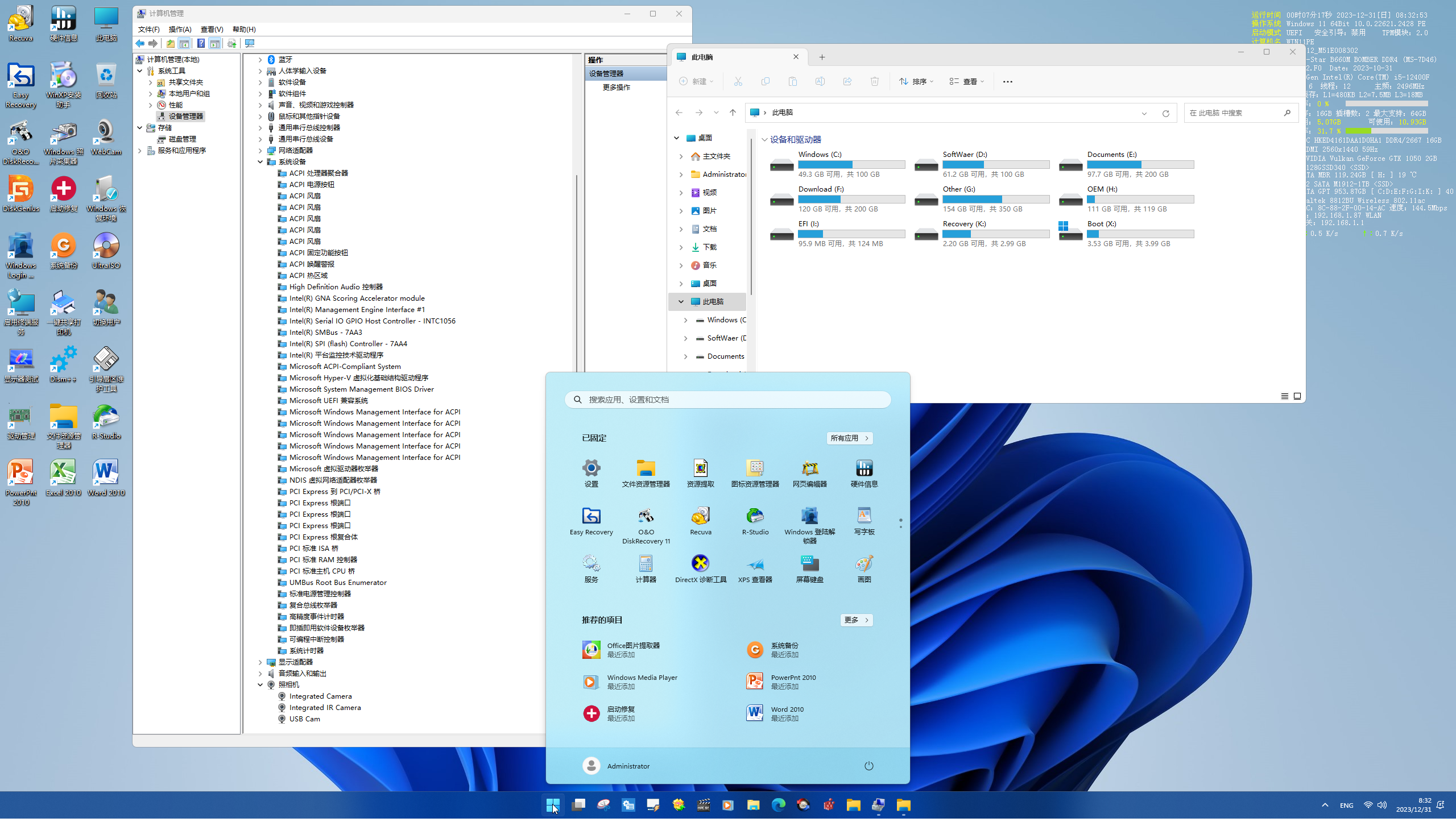Screen dimensions: 1456x822
Task: Open 屏幕键盘 from the Start menu
Action: click(809, 568)
